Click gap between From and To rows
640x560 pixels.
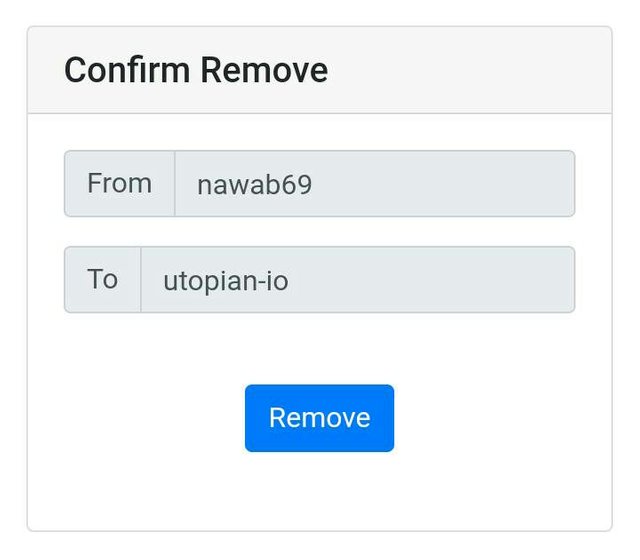click(319, 232)
